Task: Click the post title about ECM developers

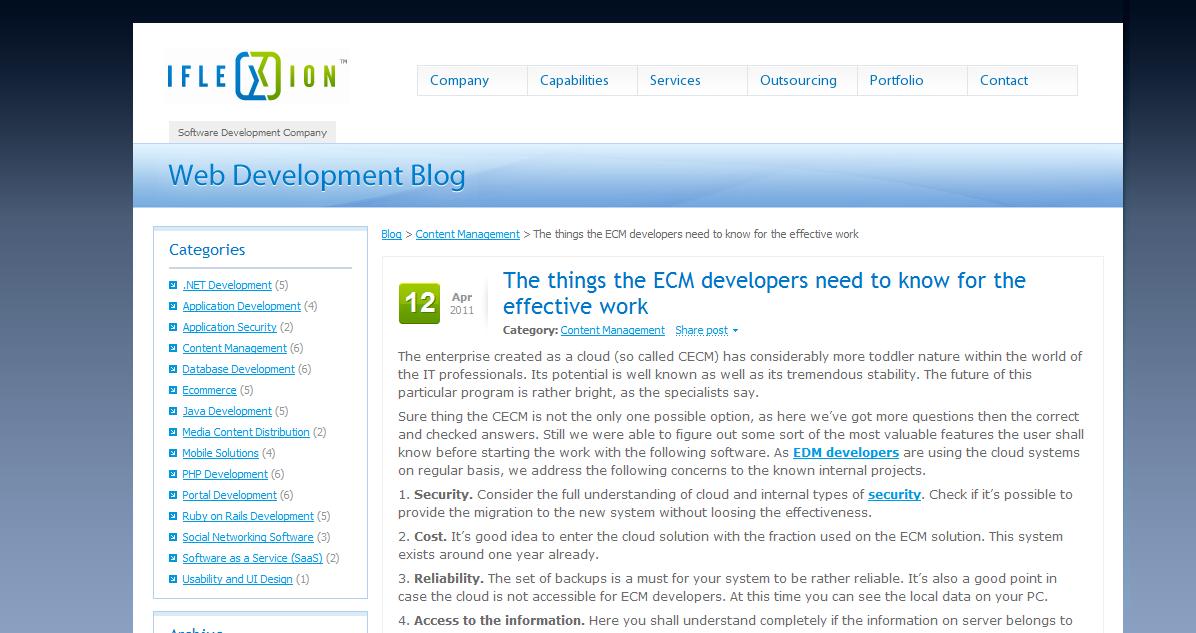Action: pyautogui.click(x=764, y=293)
